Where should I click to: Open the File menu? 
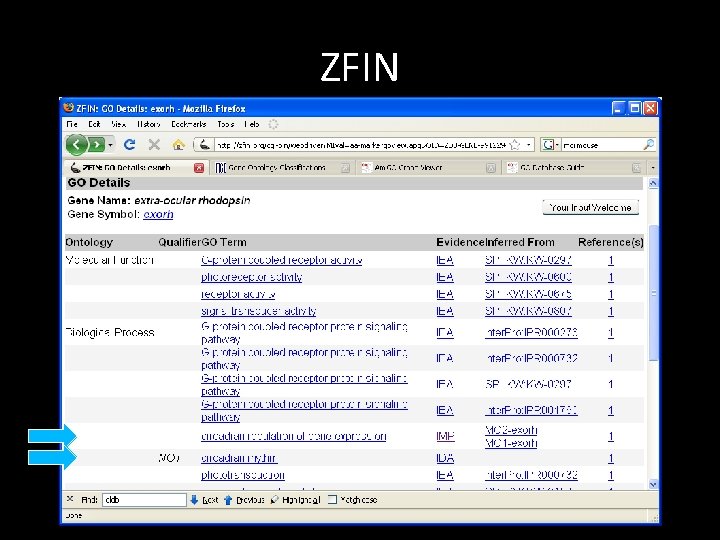coord(72,124)
